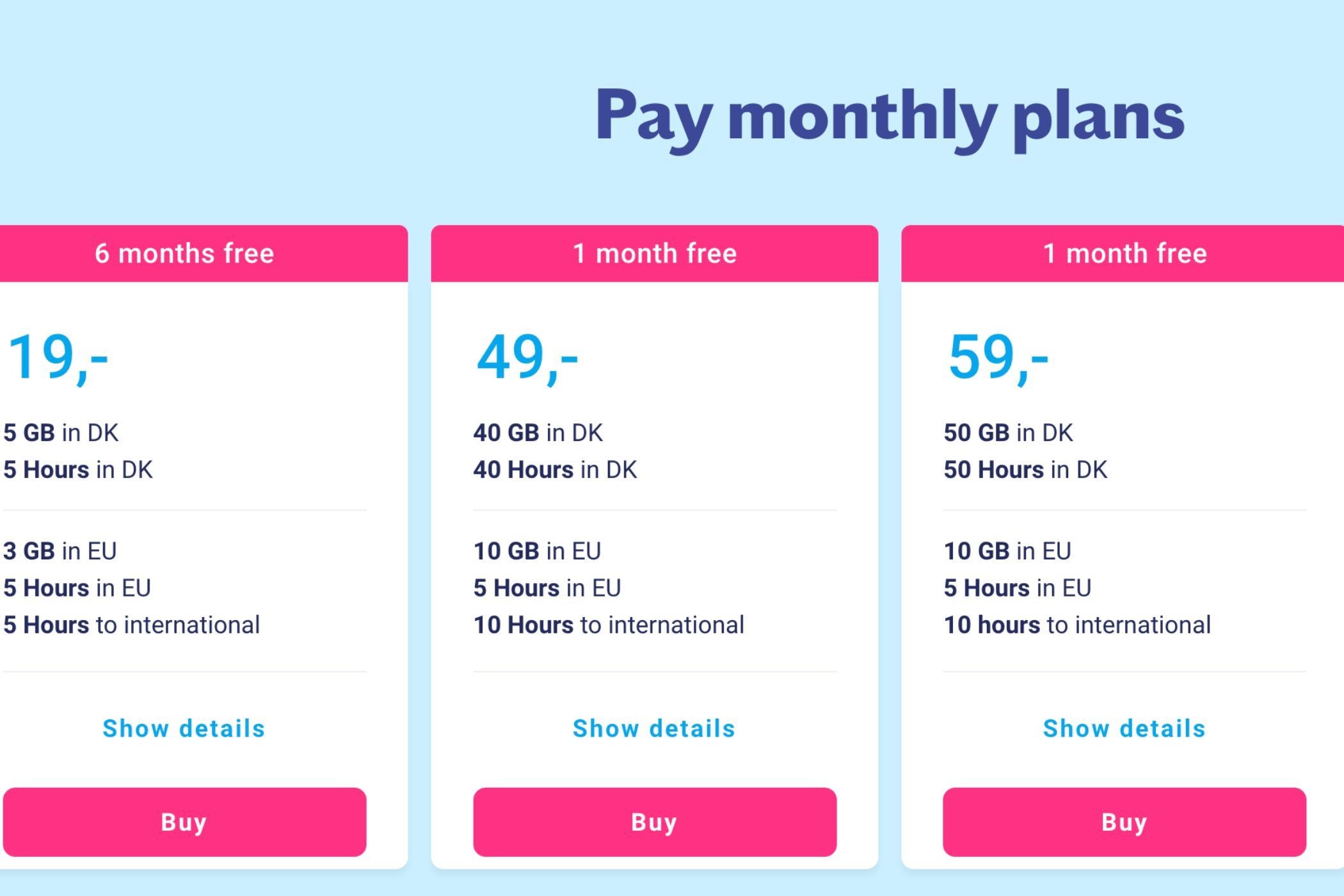Click the 6 months free banner

202,253
